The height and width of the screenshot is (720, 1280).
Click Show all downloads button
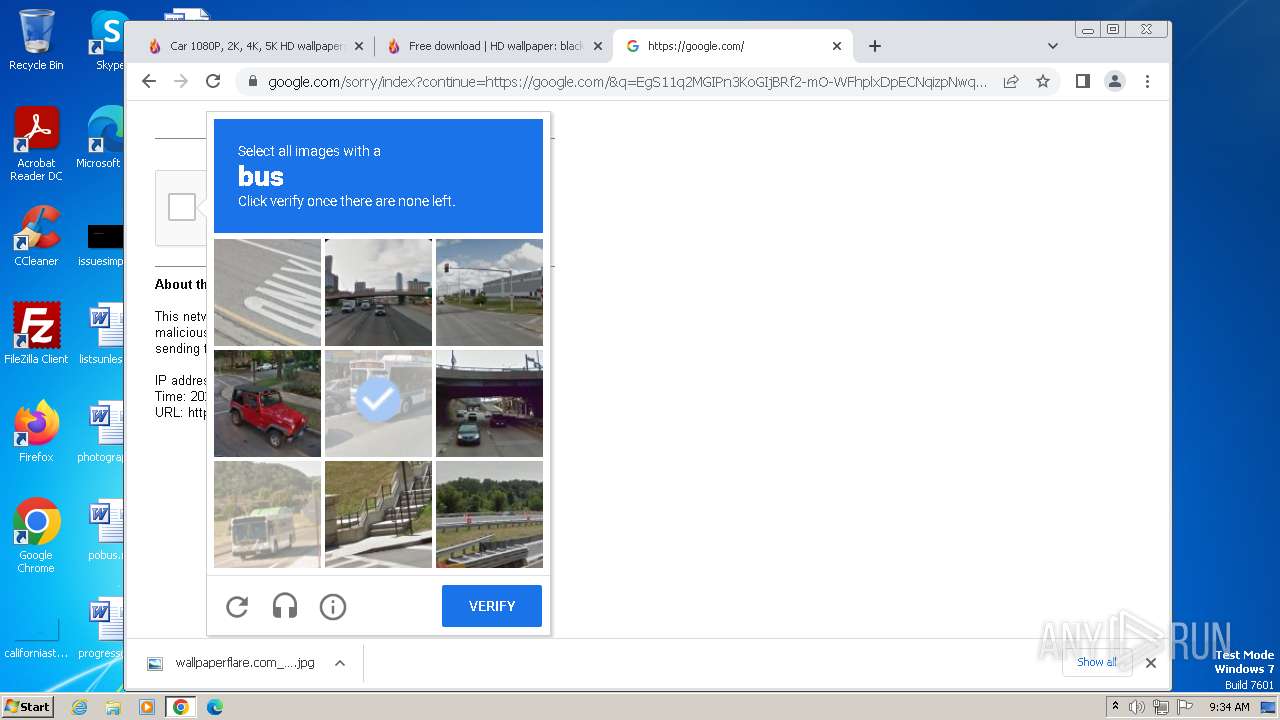1097,662
